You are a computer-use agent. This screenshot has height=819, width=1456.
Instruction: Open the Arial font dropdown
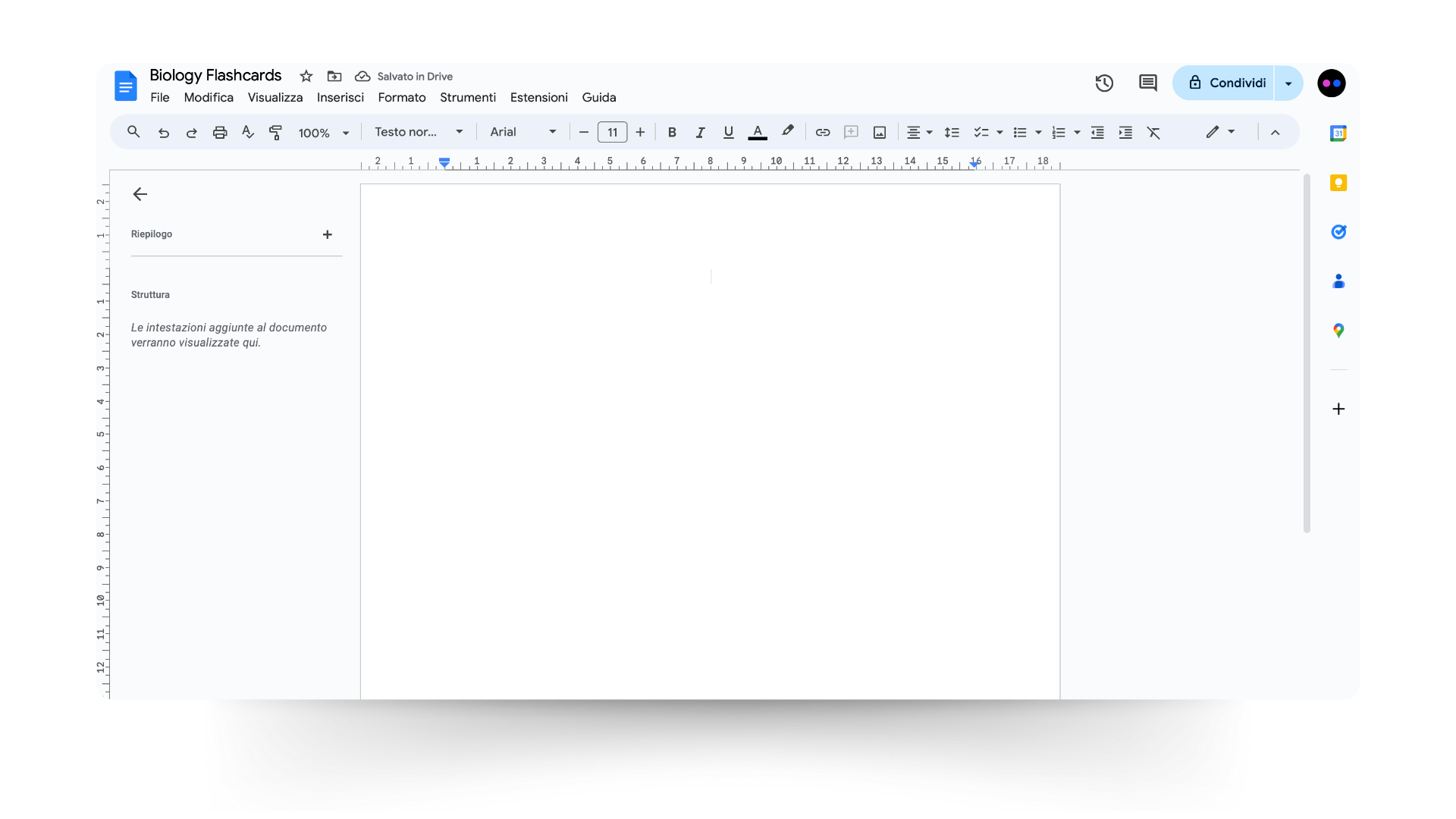[x=522, y=132]
